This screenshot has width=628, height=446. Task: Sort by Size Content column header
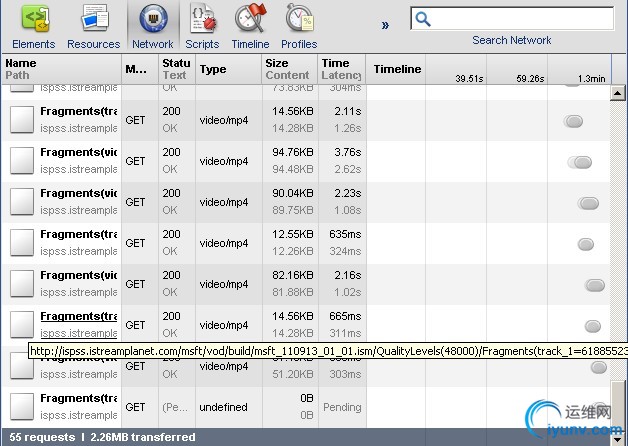click(x=290, y=69)
